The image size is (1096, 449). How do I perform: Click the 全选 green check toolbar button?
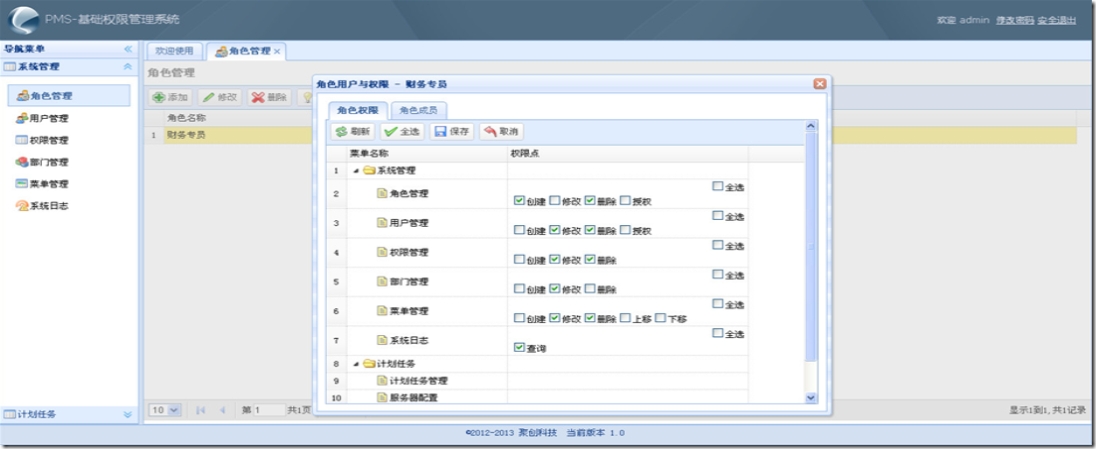click(401, 131)
